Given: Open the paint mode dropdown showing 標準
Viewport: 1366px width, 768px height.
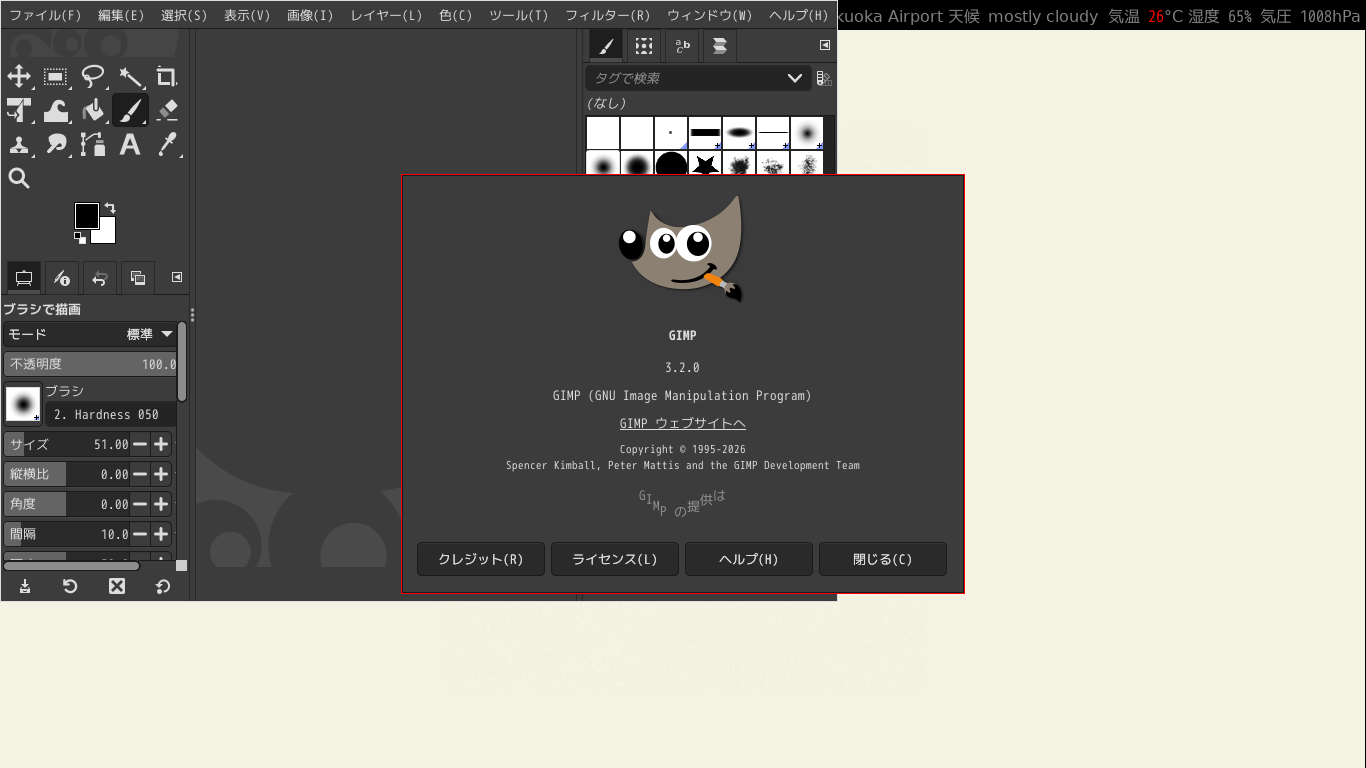Looking at the screenshot, I should [x=90, y=334].
